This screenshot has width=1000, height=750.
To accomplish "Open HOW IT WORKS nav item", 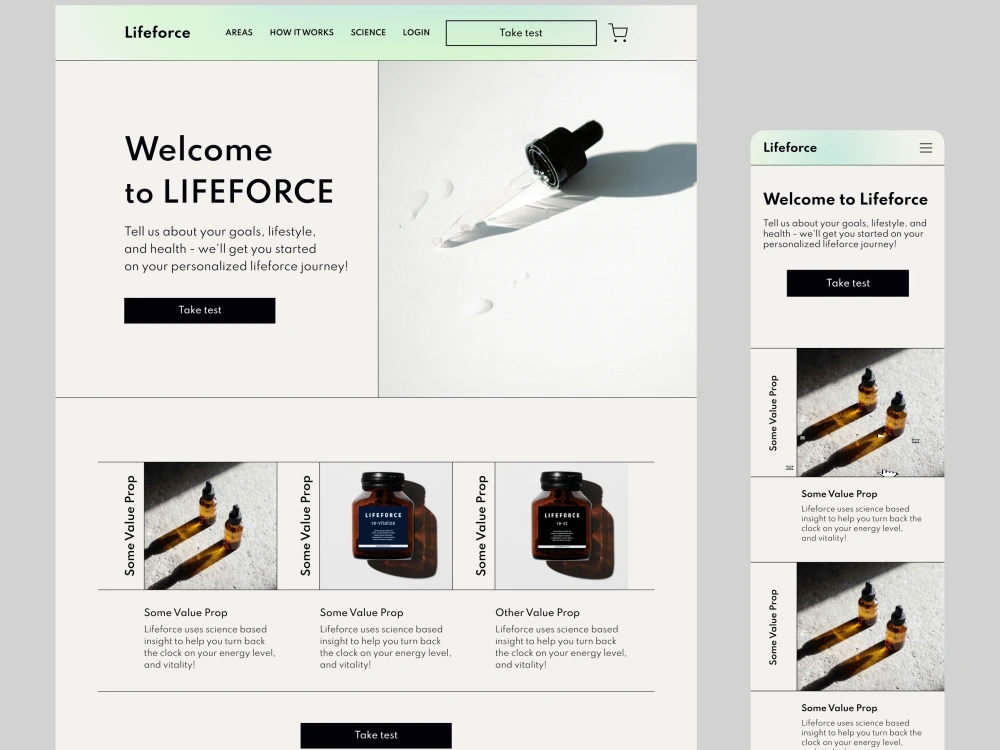I will pos(301,33).
